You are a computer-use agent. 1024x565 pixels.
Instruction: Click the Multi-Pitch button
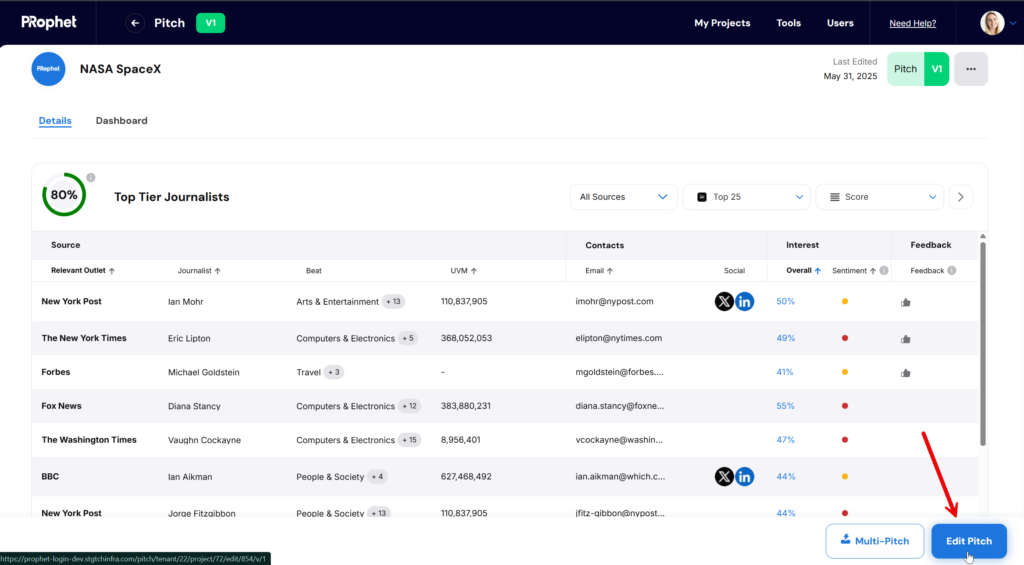[874, 541]
